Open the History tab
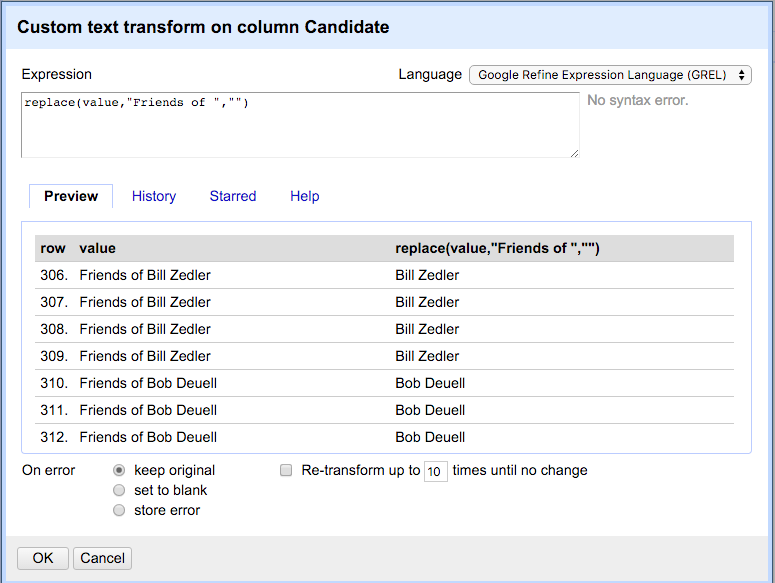The image size is (775, 583). (x=154, y=196)
